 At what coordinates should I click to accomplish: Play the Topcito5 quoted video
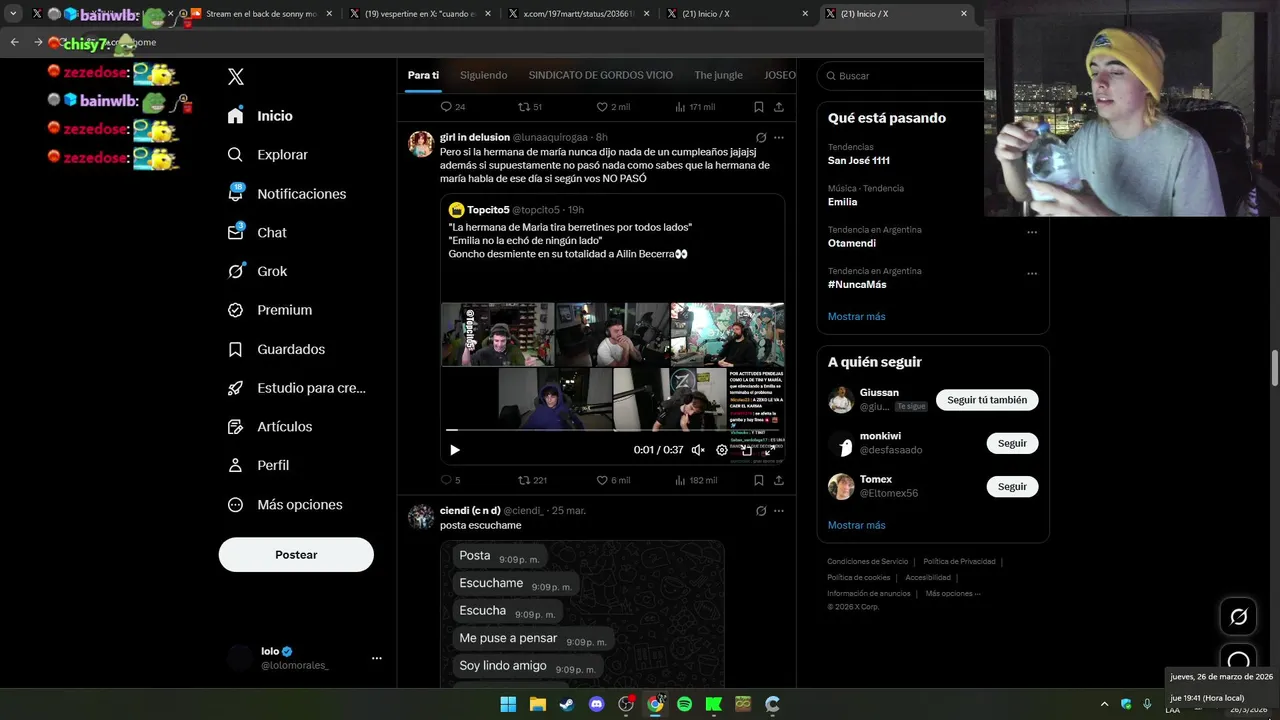coord(455,450)
